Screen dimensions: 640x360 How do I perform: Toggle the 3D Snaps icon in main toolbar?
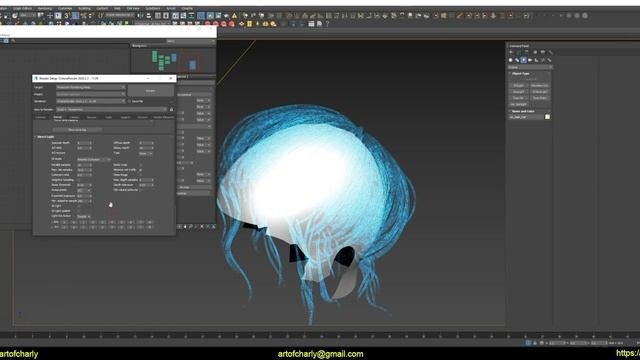point(67,16)
